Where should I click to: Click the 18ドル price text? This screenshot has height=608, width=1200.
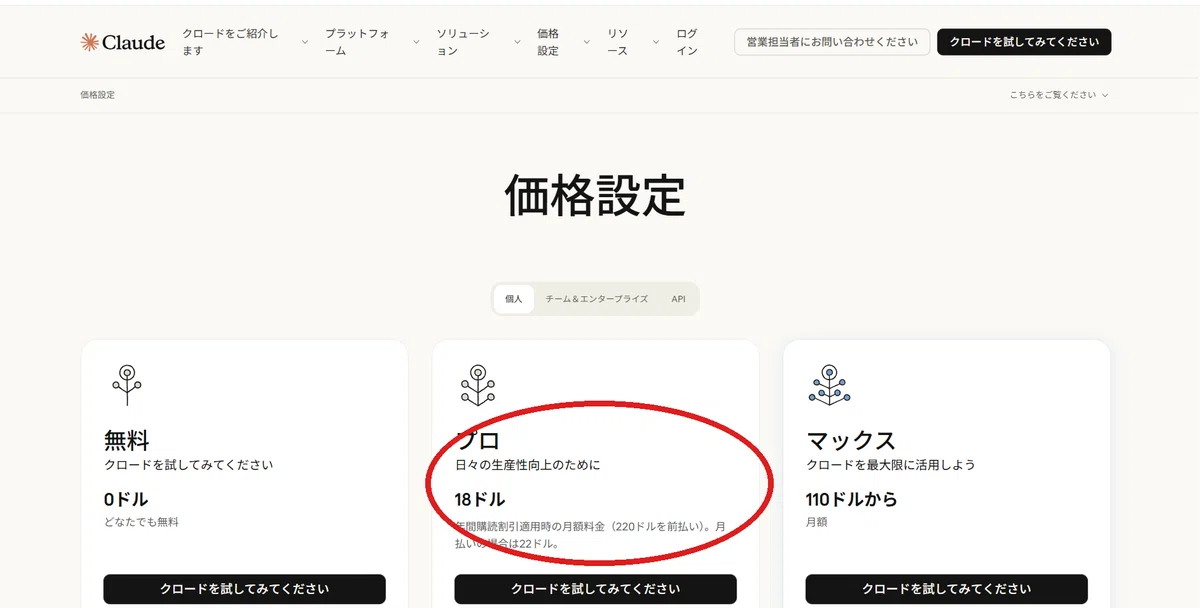point(480,499)
